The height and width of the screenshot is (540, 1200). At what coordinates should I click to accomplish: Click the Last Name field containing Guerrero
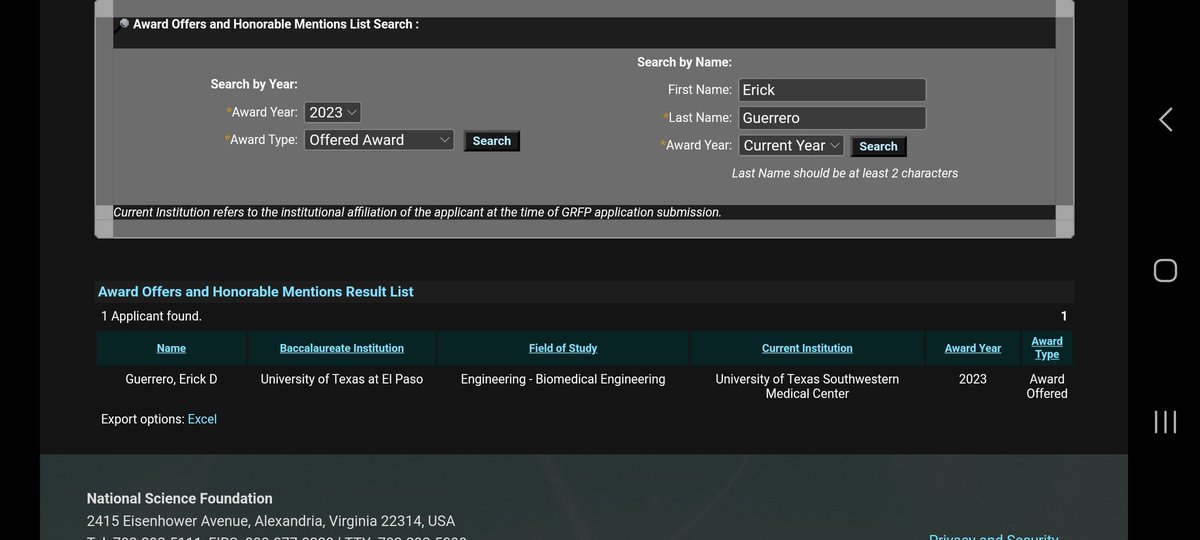832,118
